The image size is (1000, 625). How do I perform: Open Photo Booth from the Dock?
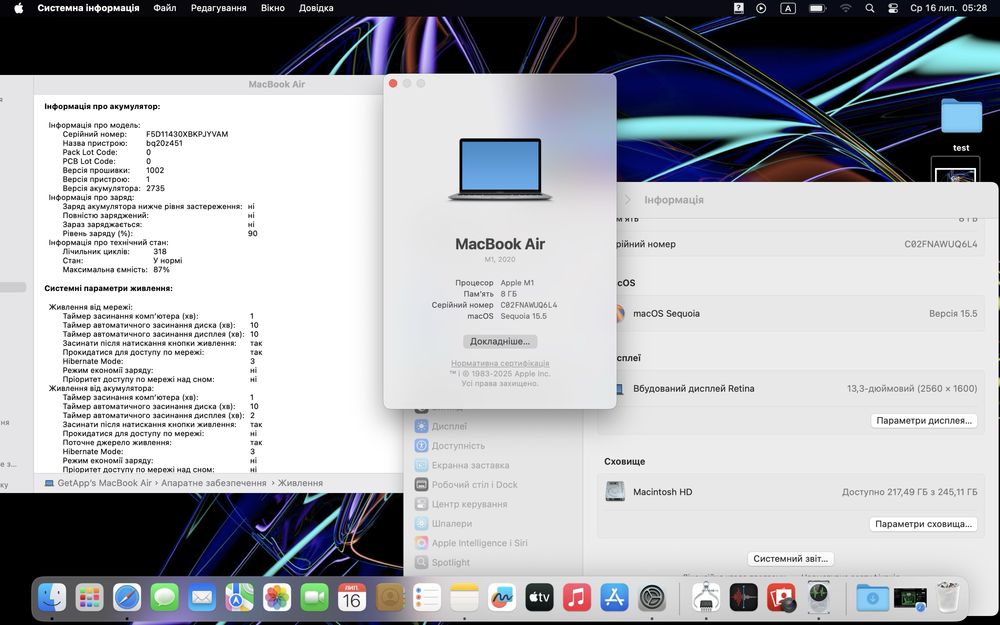[781, 598]
